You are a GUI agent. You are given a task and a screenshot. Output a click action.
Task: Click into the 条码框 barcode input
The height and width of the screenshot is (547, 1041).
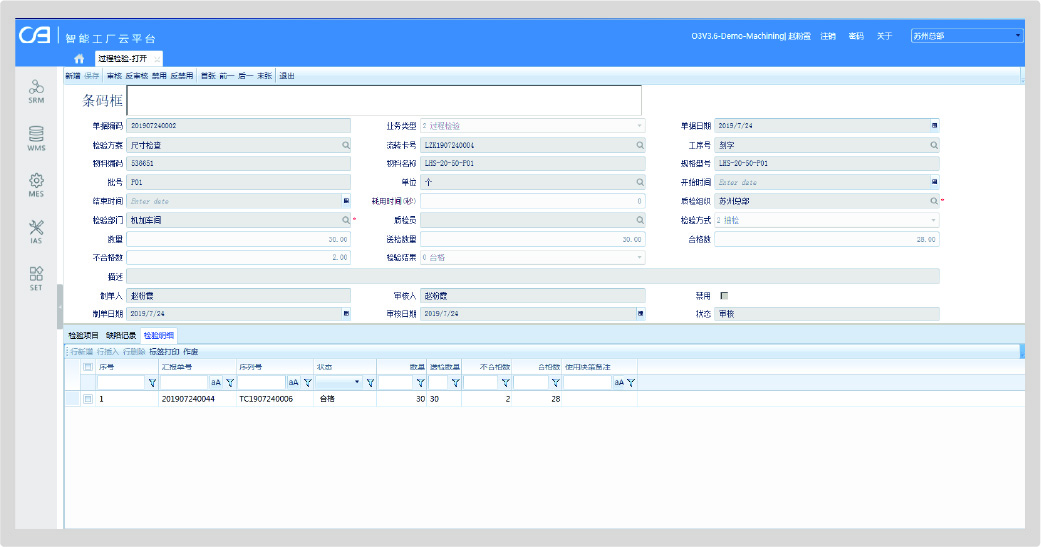(x=384, y=100)
